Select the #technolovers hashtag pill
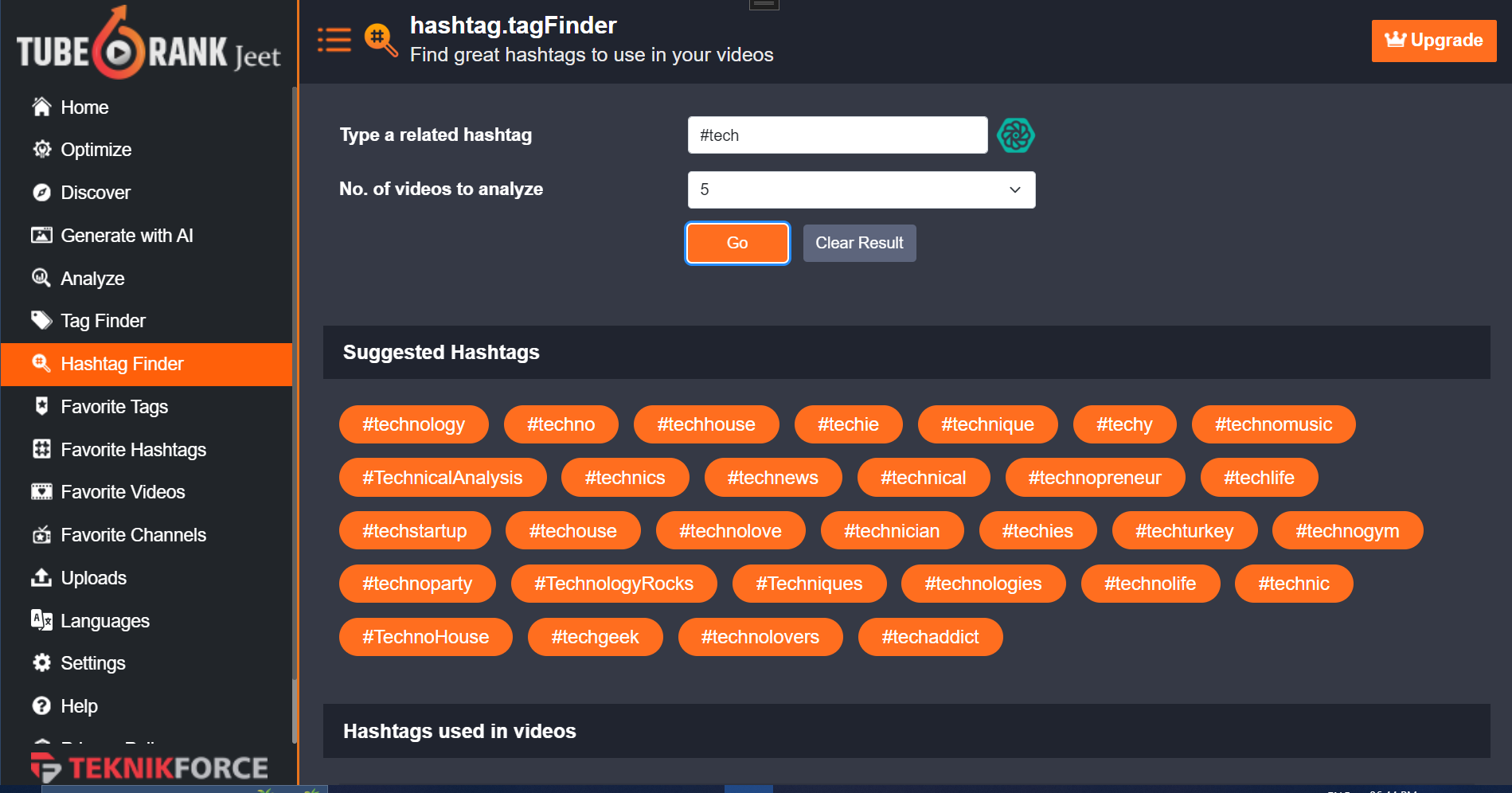This screenshot has height=793, width=1512. point(760,637)
